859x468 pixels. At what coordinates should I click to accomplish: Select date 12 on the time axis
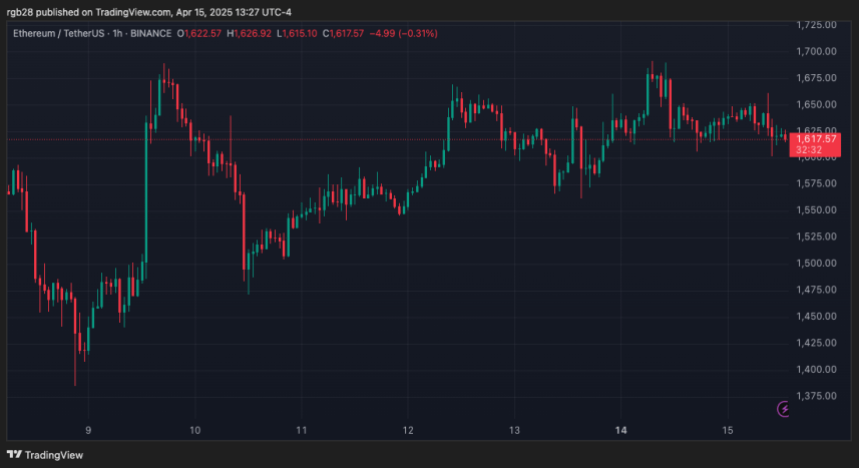click(x=407, y=430)
